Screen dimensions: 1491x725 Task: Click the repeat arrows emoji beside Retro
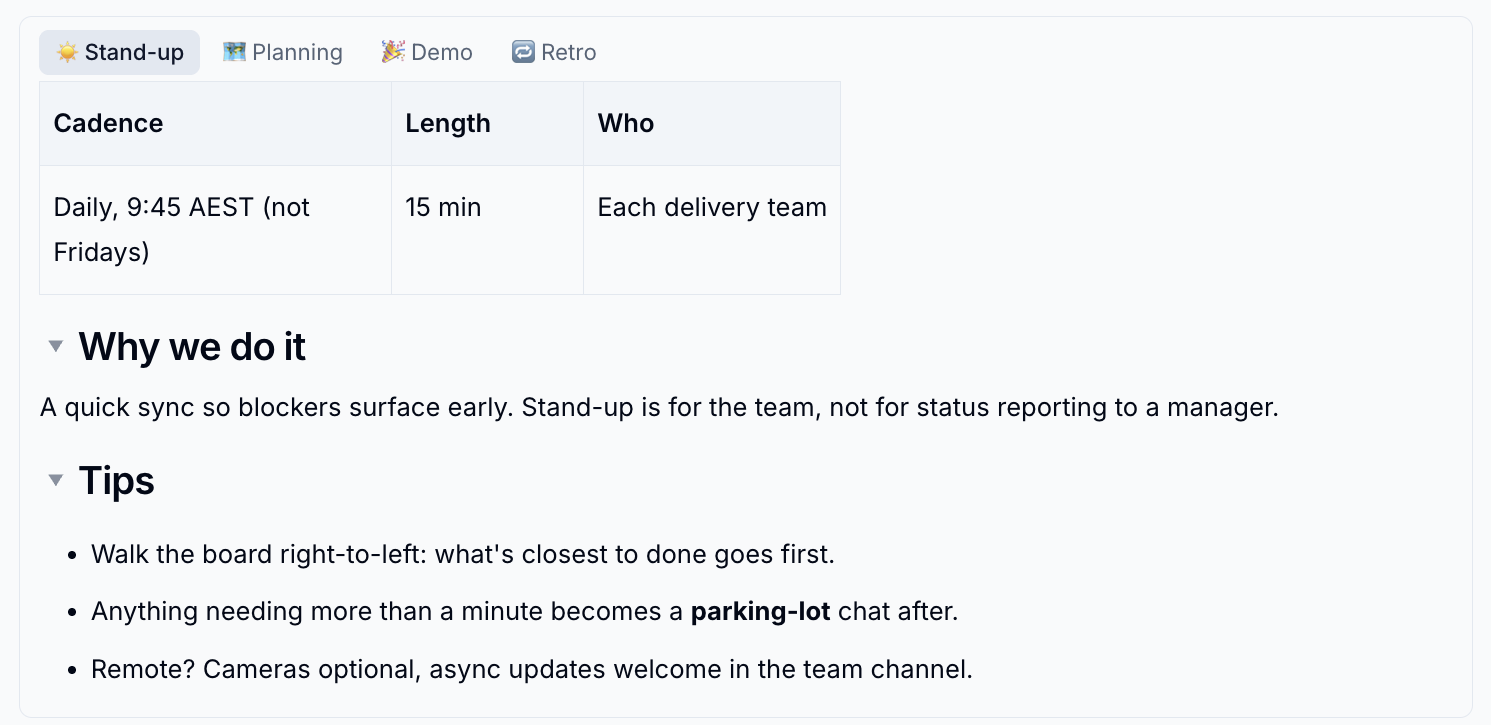(x=523, y=52)
